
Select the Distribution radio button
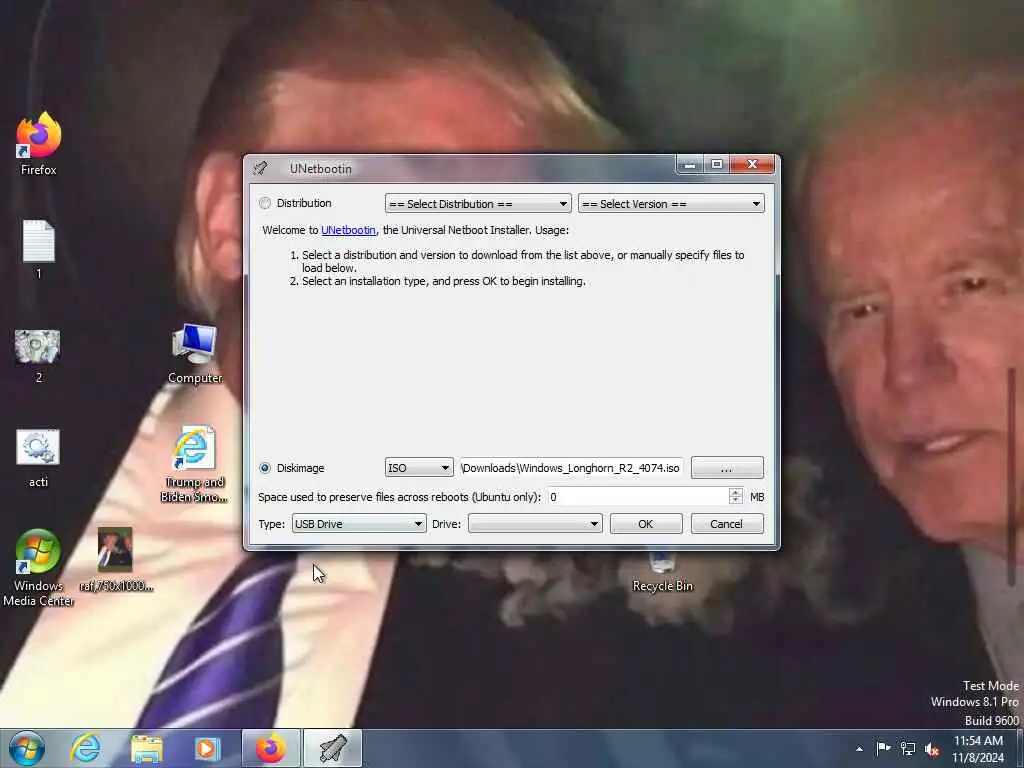[264, 203]
